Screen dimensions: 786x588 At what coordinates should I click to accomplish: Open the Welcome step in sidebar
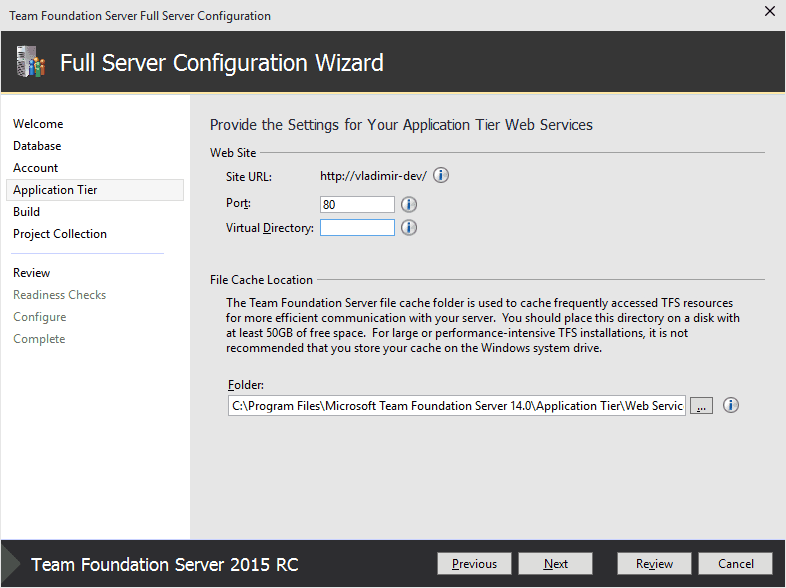38,124
